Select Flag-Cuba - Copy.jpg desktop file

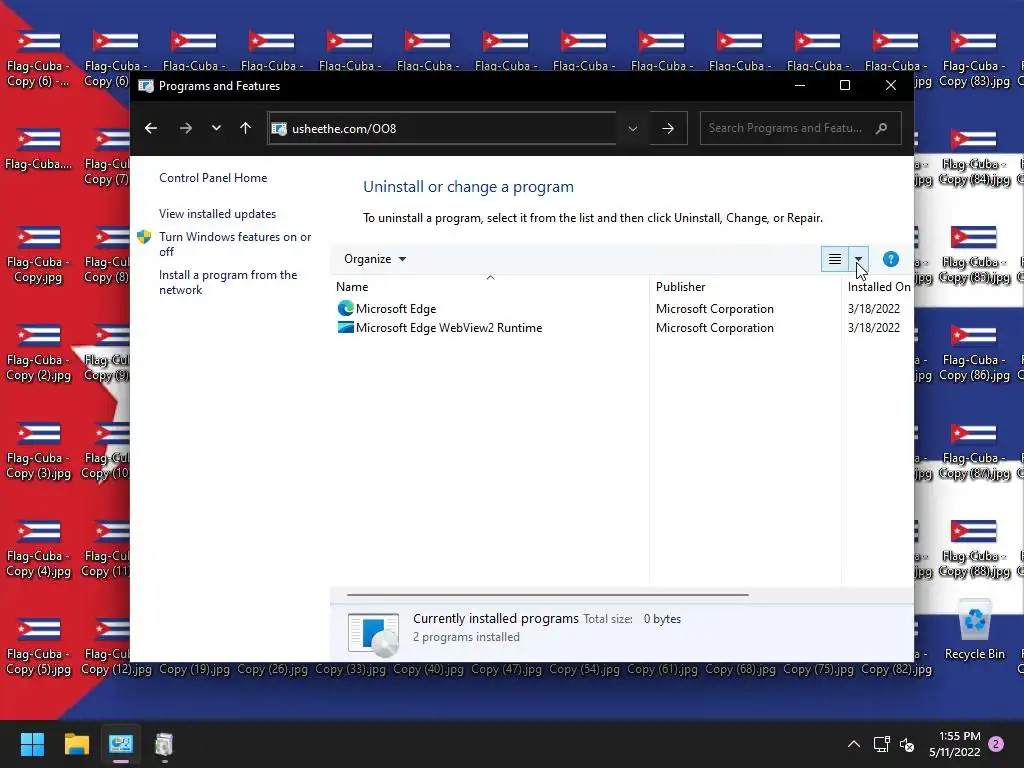tap(39, 255)
